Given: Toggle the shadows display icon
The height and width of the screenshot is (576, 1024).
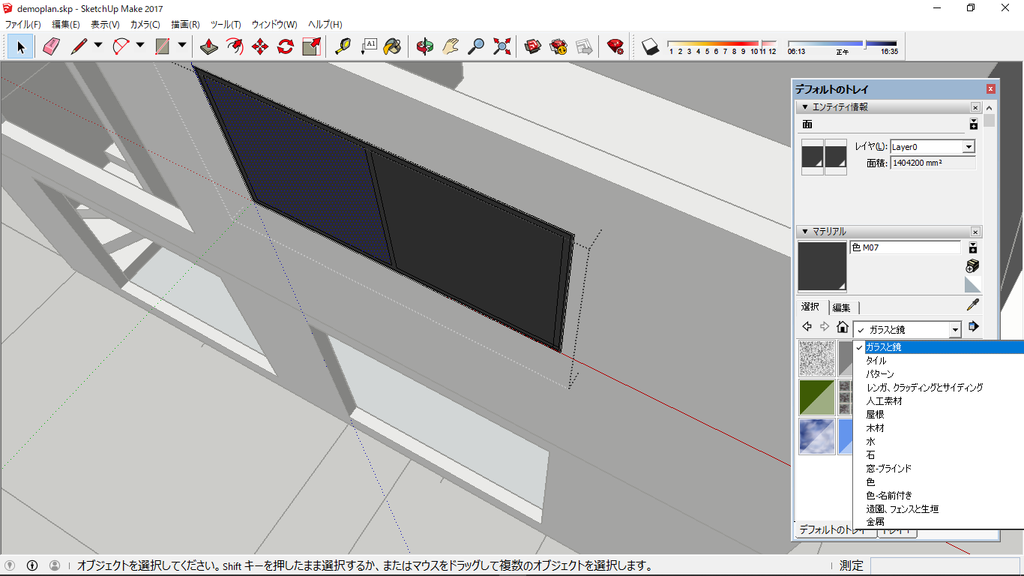Looking at the screenshot, I should tap(650, 46).
